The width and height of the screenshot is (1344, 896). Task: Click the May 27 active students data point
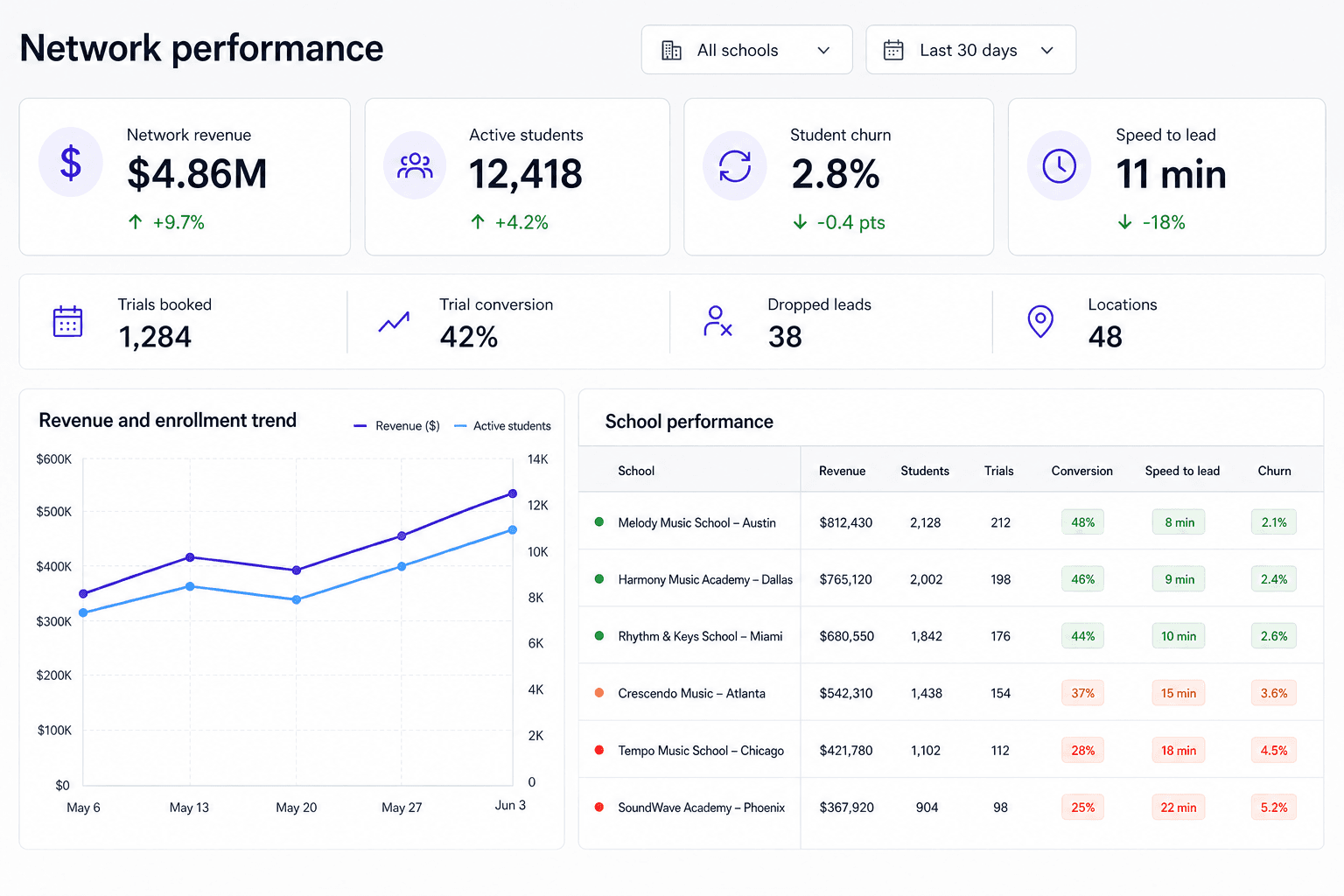(x=402, y=566)
